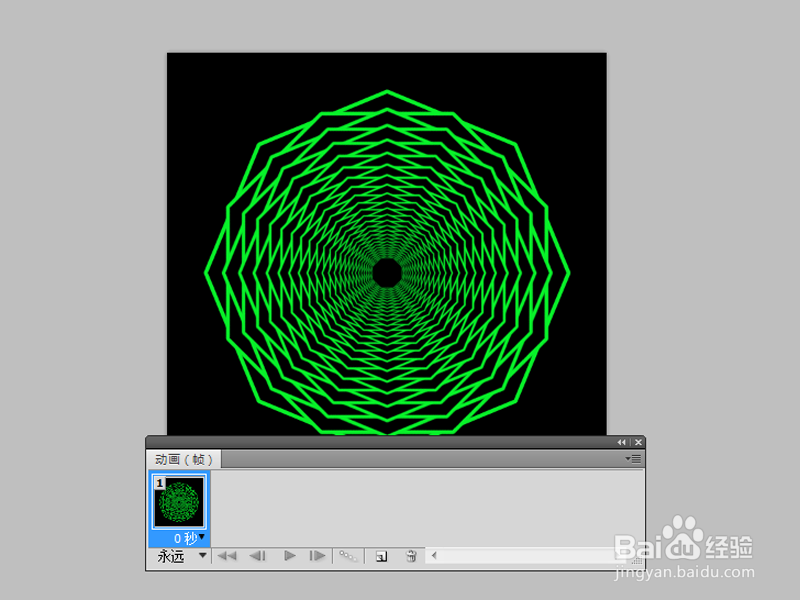Screen dimensions: 800x600
Task: Click the select previous frame button
Action: pyautogui.click(x=258, y=556)
